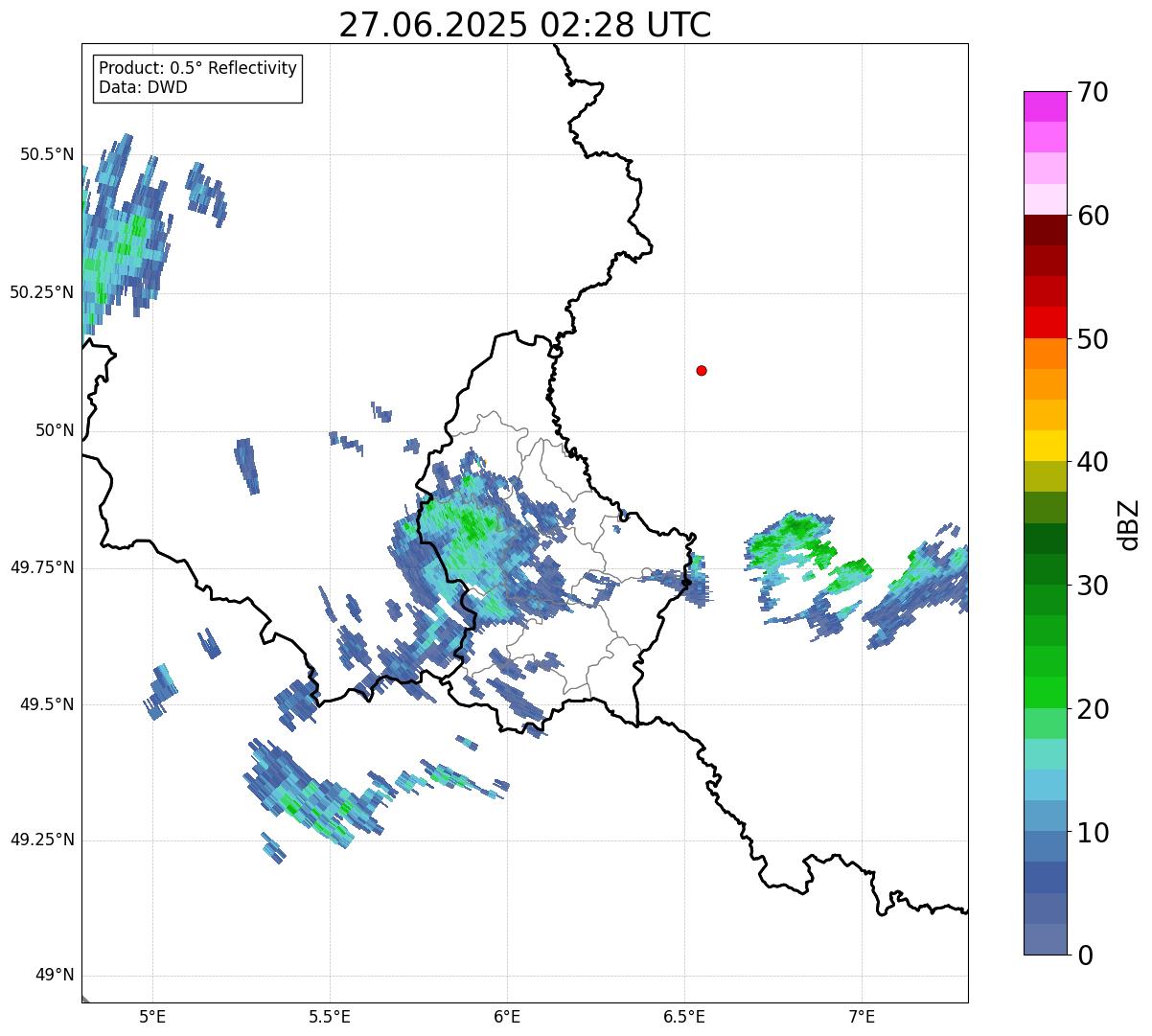Click the longitude label "7°E"
1152x1036 pixels.
pos(862,1016)
